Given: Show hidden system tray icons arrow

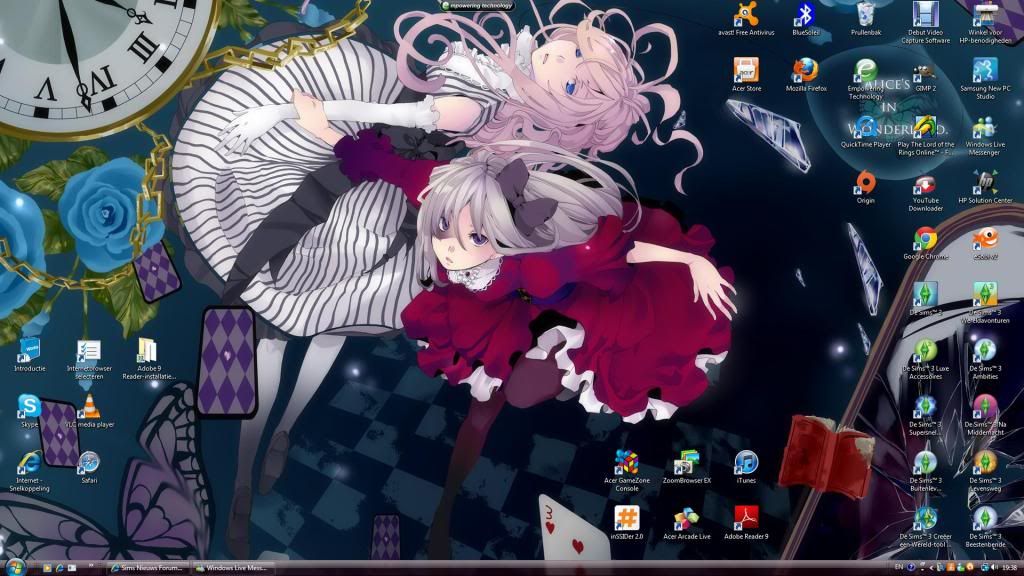Looking at the screenshot, I should 932,568.
